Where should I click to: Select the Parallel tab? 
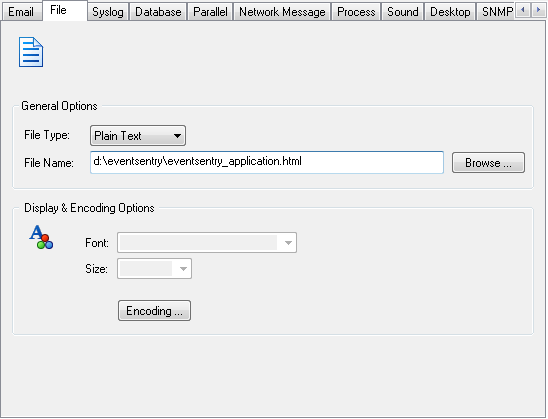pyautogui.click(x=210, y=12)
